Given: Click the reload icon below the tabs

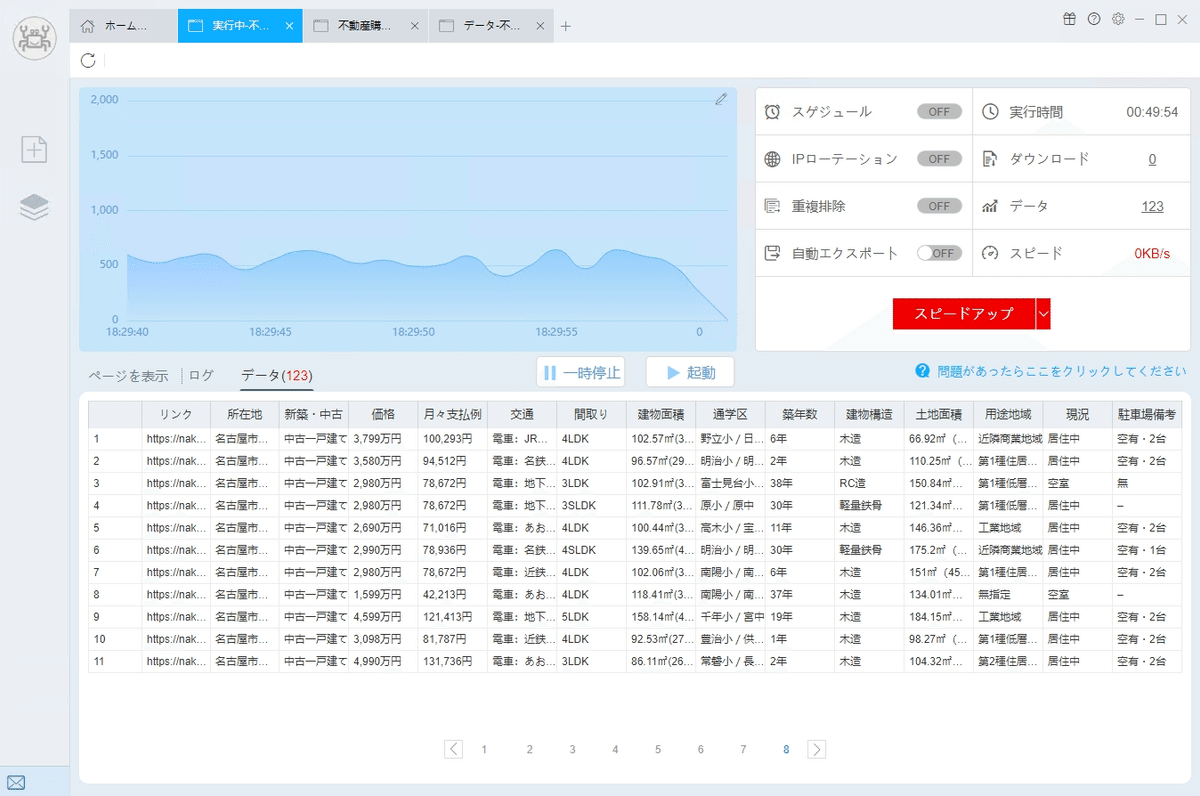Looking at the screenshot, I should (x=88, y=61).
